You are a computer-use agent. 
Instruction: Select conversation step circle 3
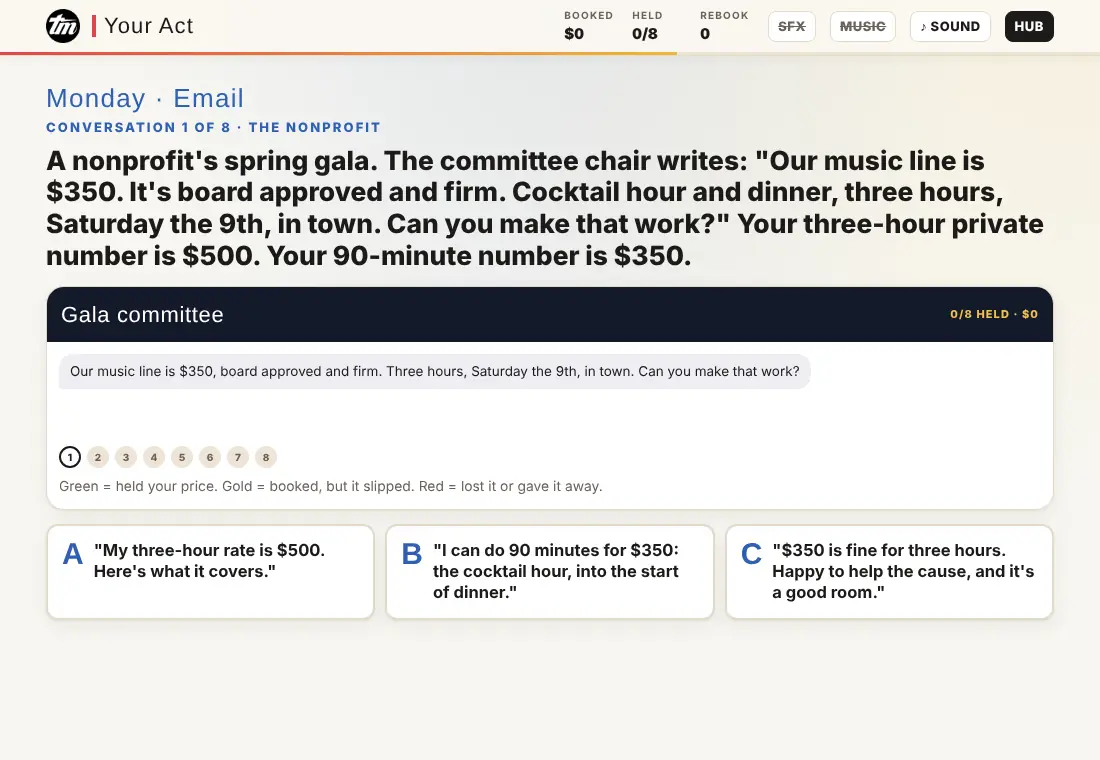click(x=126, y=457)
